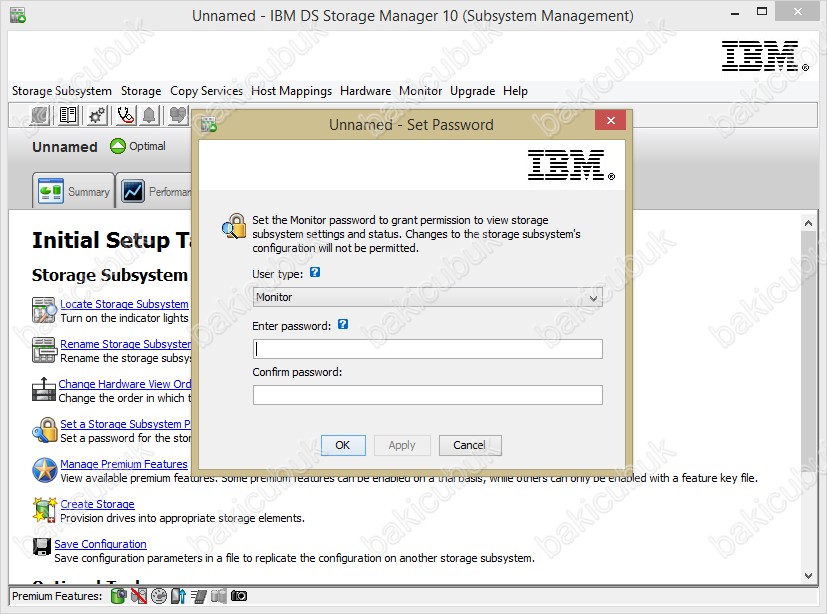Click the app icon in the main title bar

[x=18, y=15]
